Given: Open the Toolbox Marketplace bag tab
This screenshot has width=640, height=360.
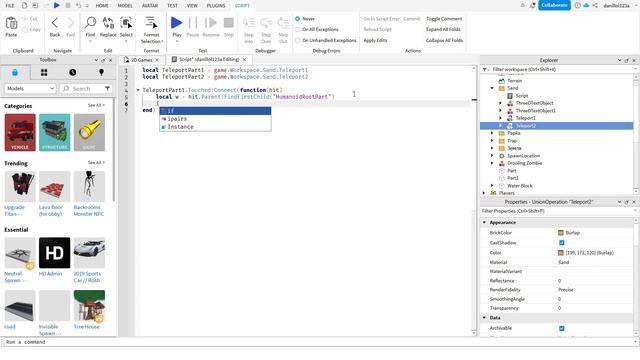Looking at the screenshot, I should pos(15,72).
